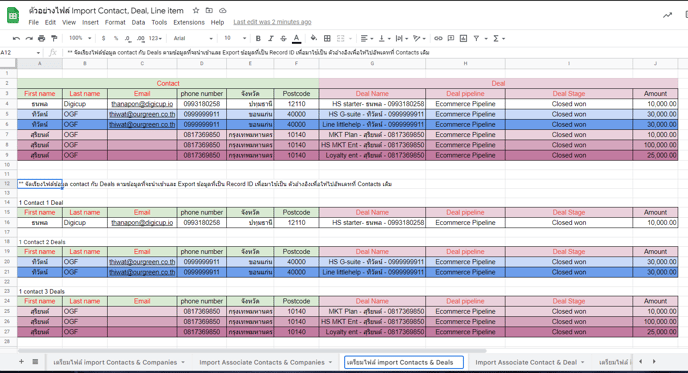This screenshot has width=688, height=373.
Task: Open the text color picker
Action: click(297, 39)
